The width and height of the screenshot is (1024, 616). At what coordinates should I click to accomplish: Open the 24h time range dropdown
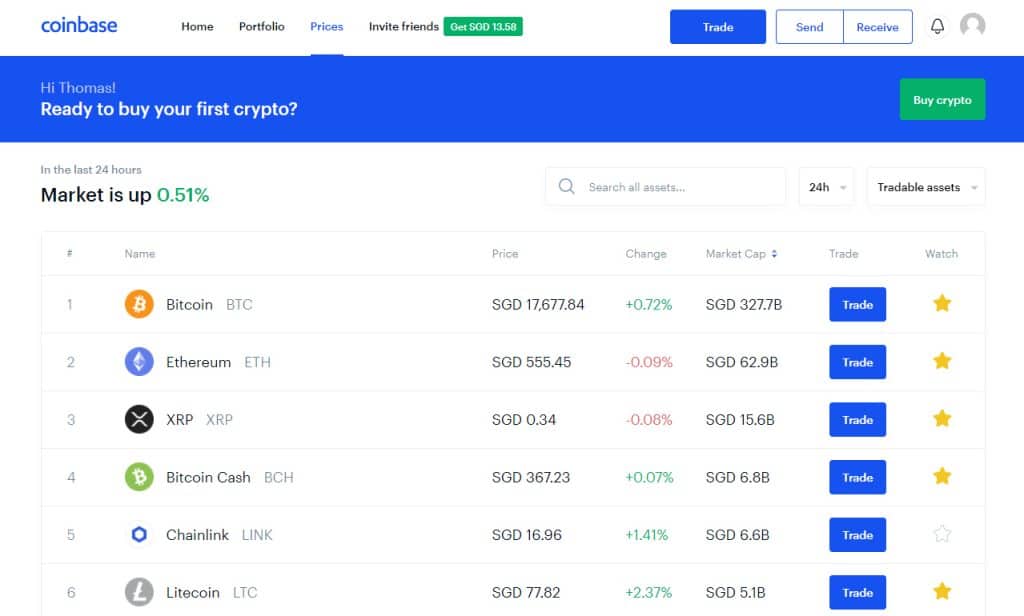point(827,187)
